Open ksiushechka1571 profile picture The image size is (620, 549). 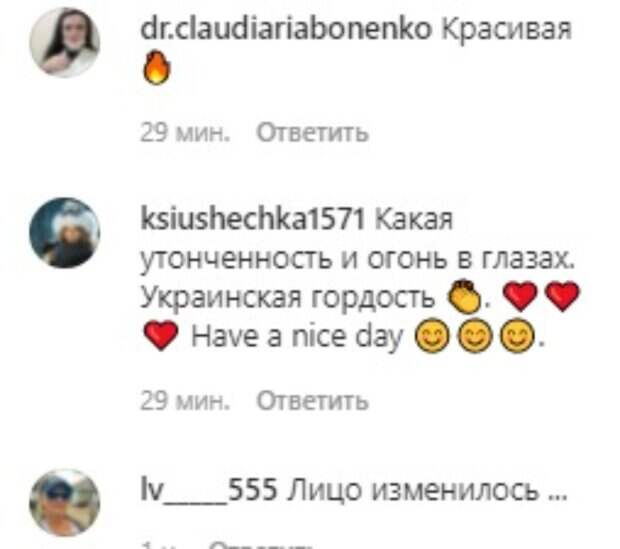click(65, 232)
